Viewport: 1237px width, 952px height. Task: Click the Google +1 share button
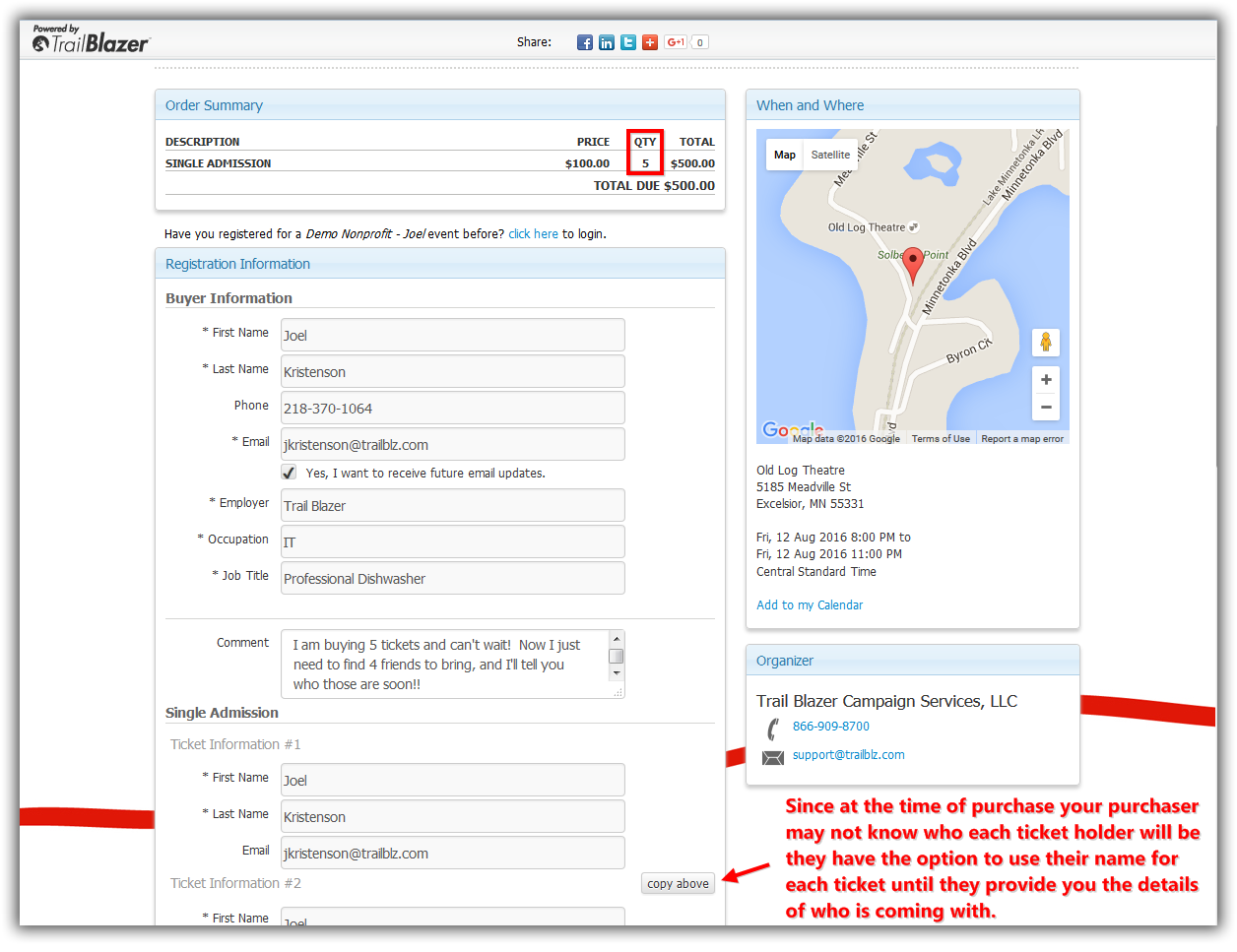676,42
